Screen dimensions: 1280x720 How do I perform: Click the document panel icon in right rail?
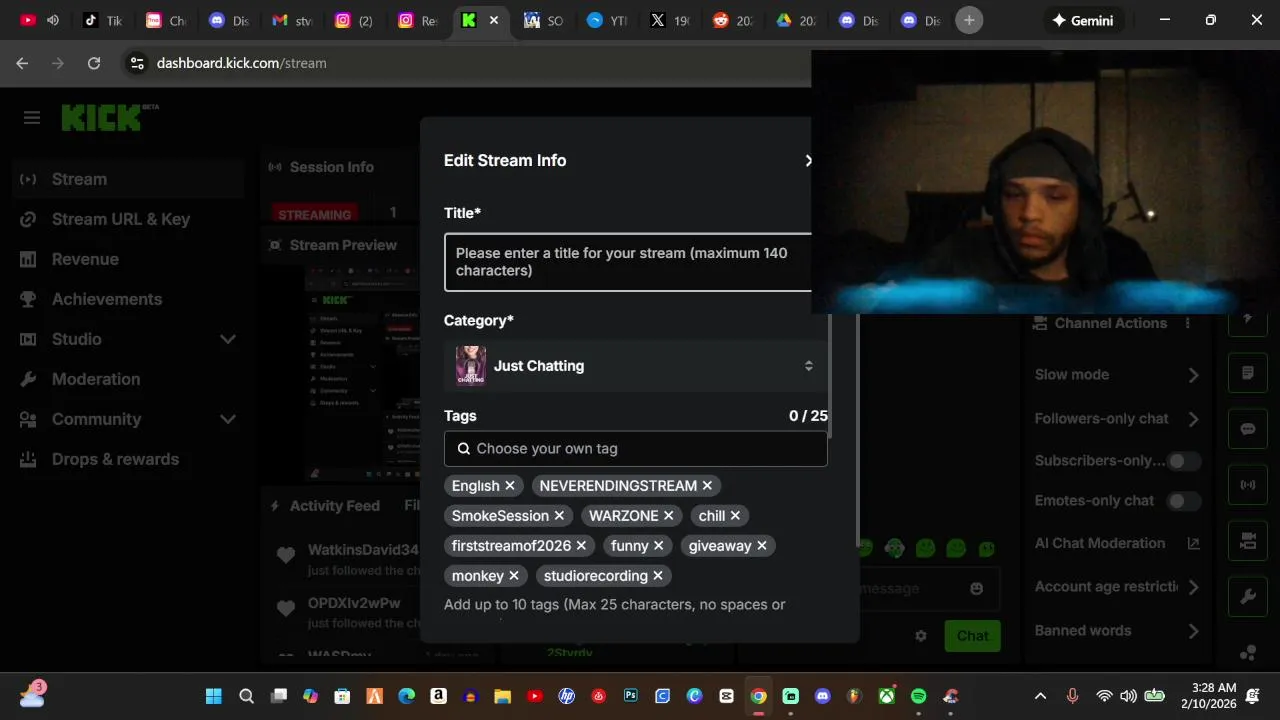(x=1248, y=373)
